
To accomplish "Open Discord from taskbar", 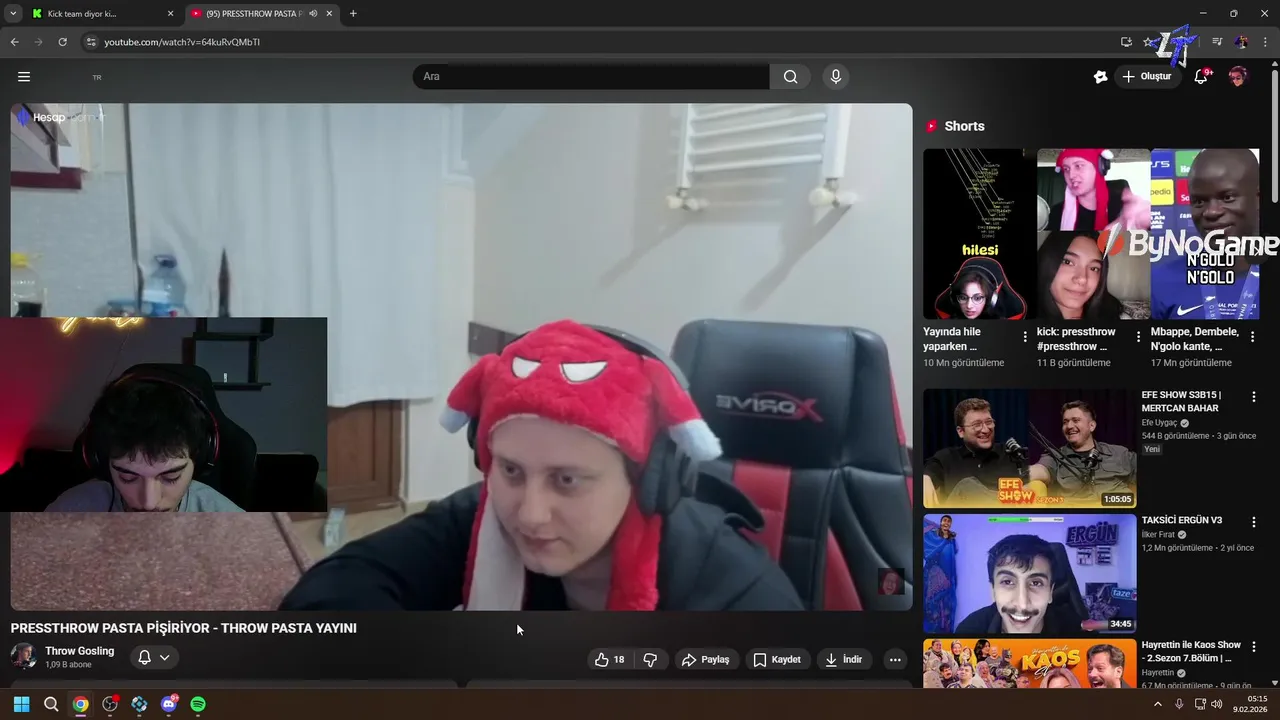I will (x=168, y=704).
